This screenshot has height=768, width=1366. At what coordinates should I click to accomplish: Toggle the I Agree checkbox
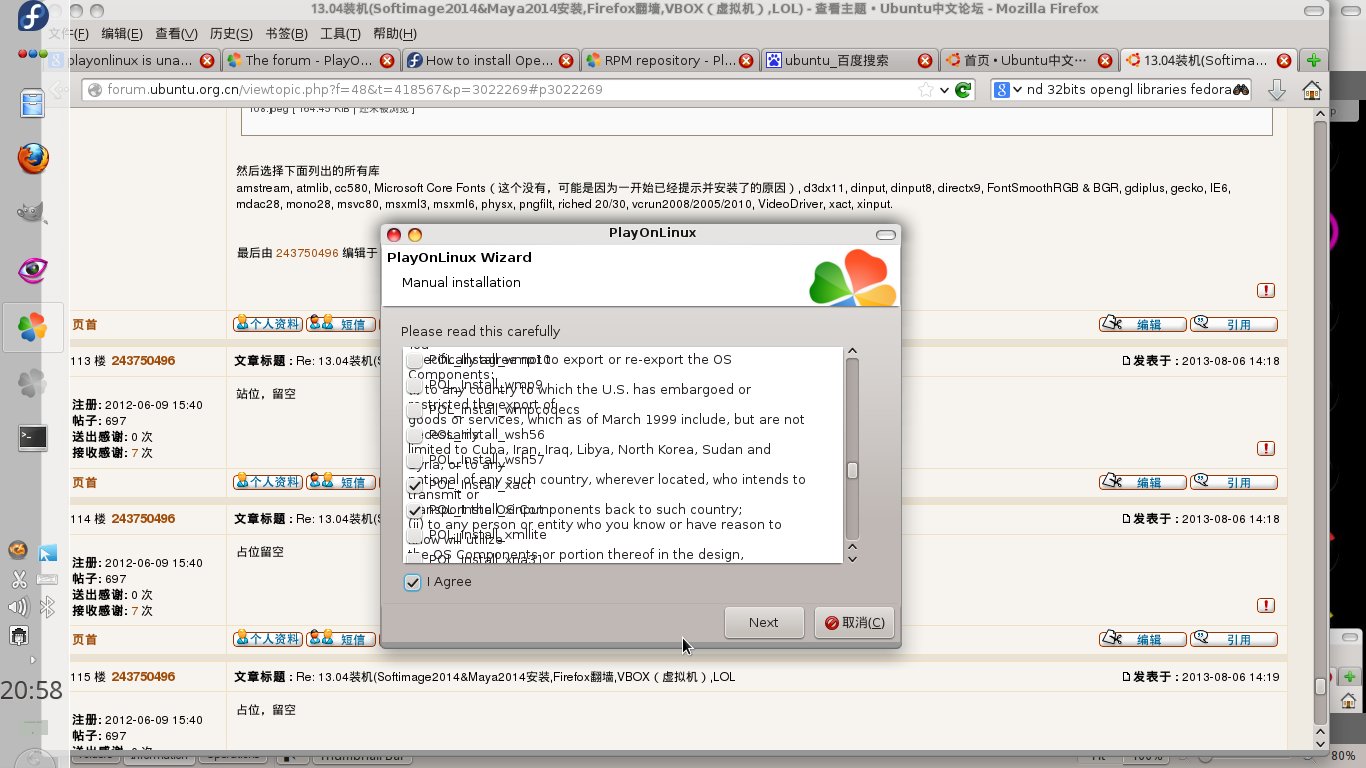click(412, 582)
